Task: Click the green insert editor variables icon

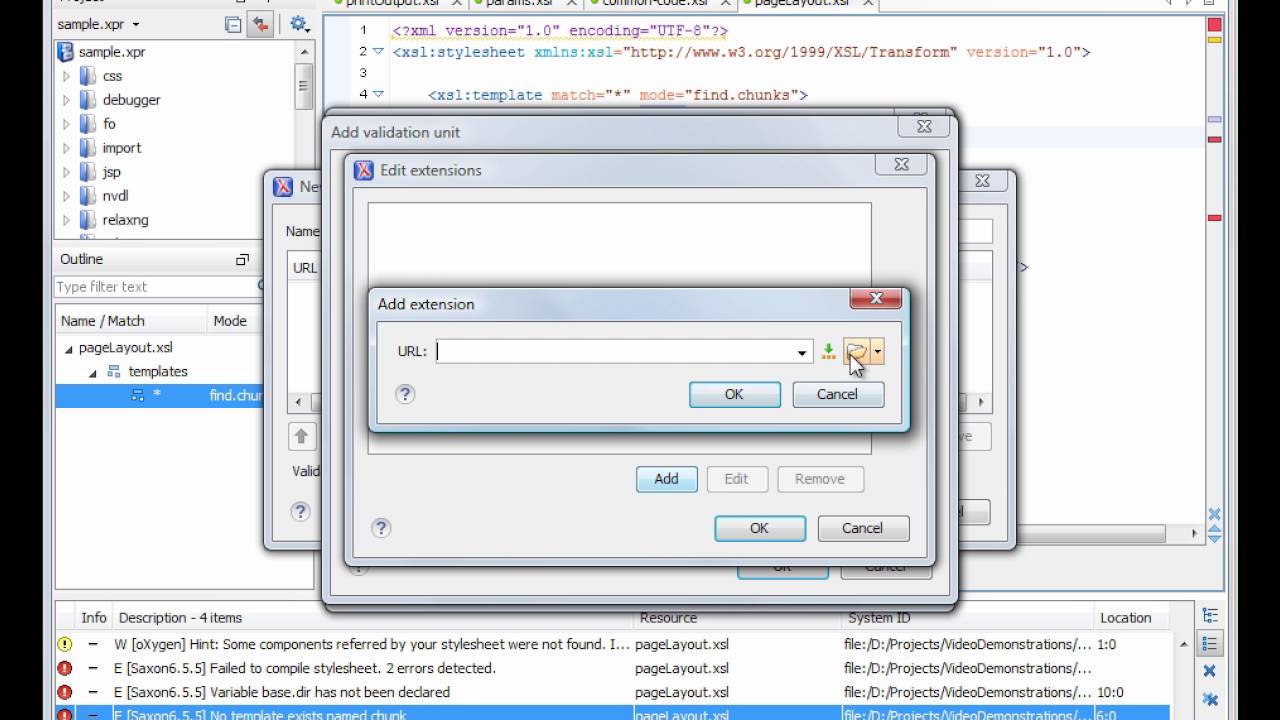Action: [x=828, y=351]
